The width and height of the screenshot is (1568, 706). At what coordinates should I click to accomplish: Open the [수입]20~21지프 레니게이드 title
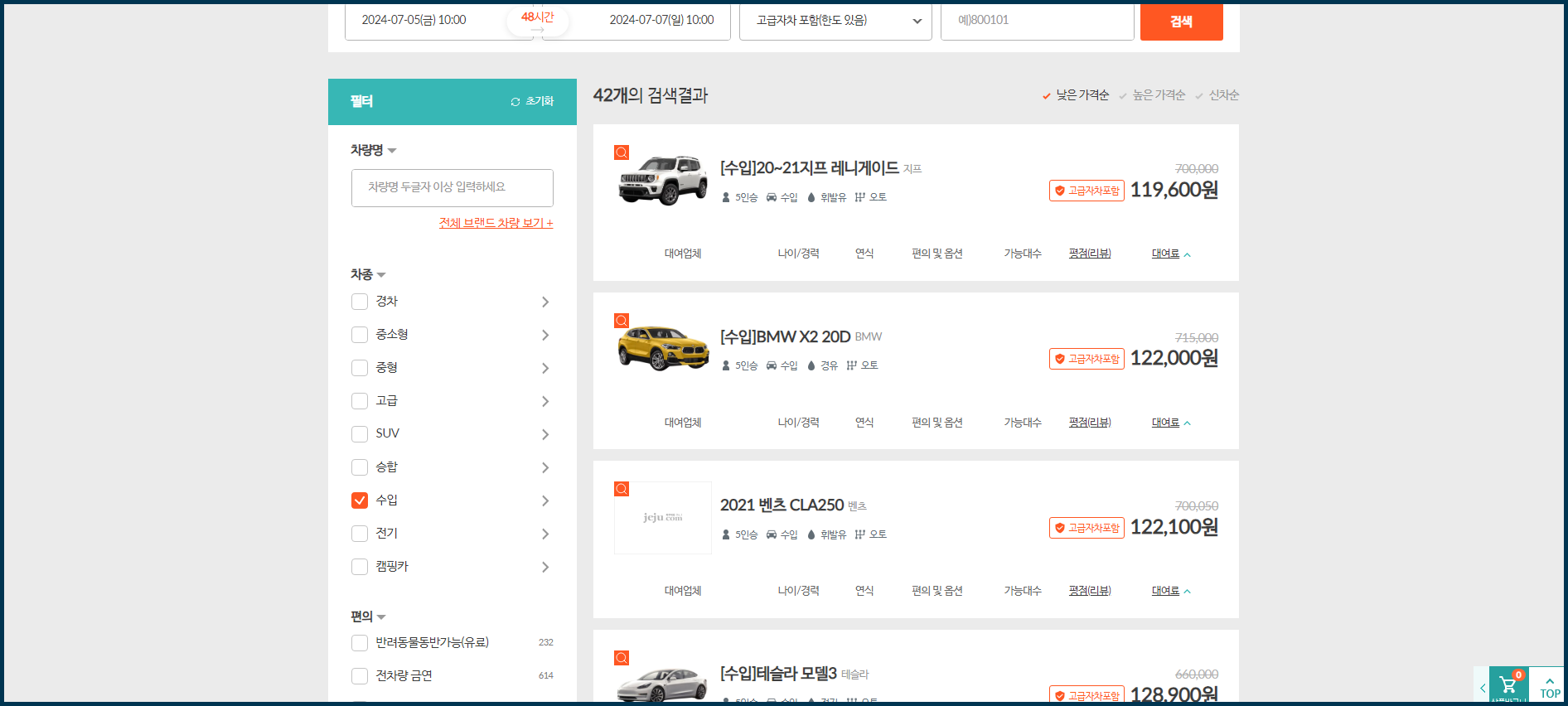(x=809, y=168)
